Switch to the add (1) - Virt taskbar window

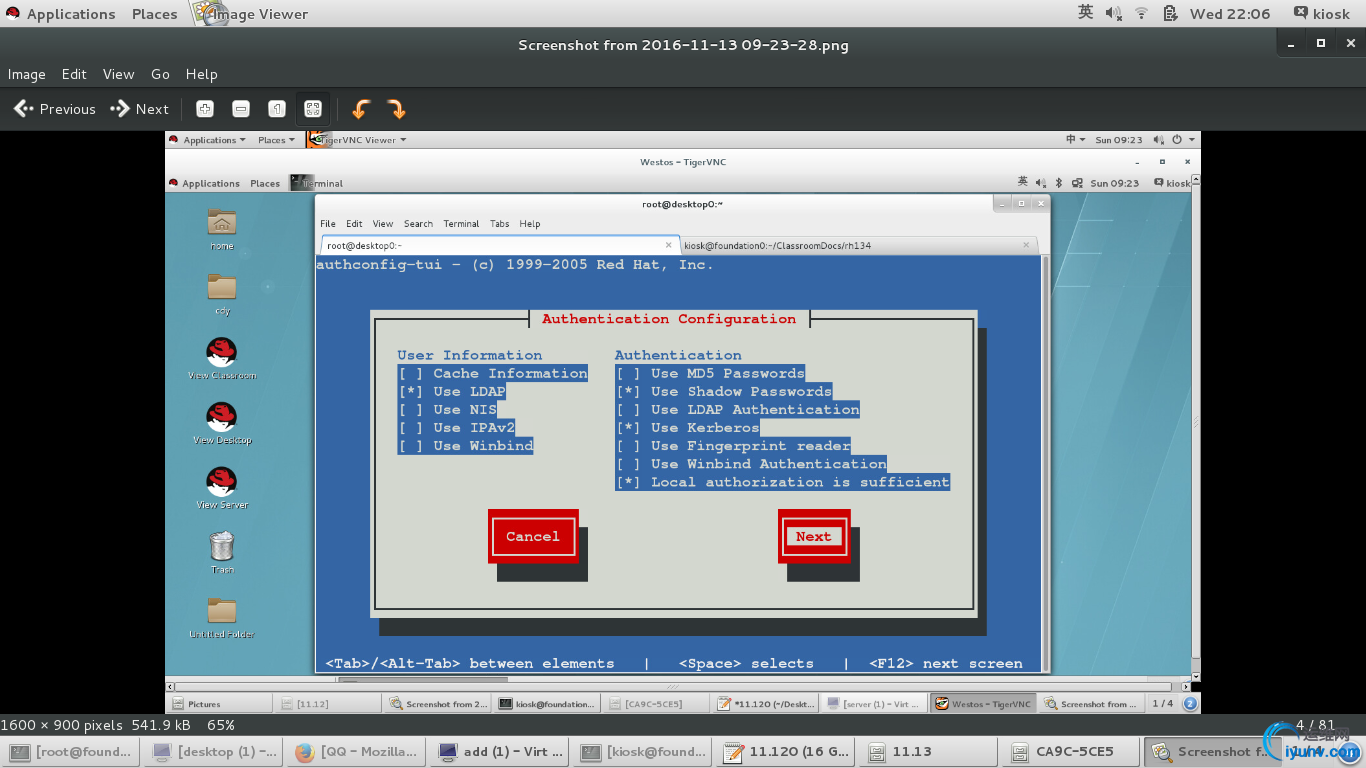click(x=502, y=752)
